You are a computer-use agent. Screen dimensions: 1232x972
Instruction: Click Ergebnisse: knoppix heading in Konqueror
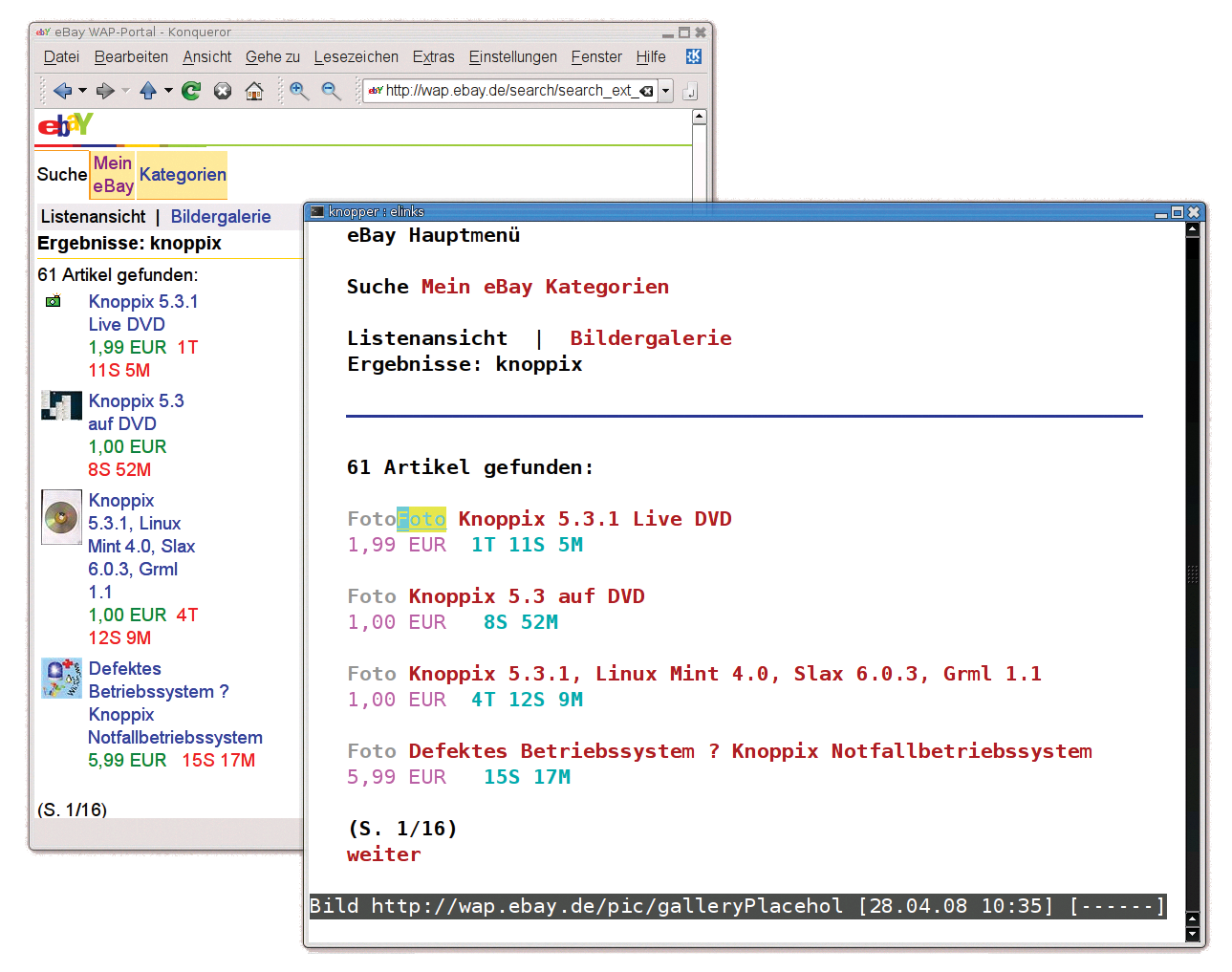pos(129,244)
